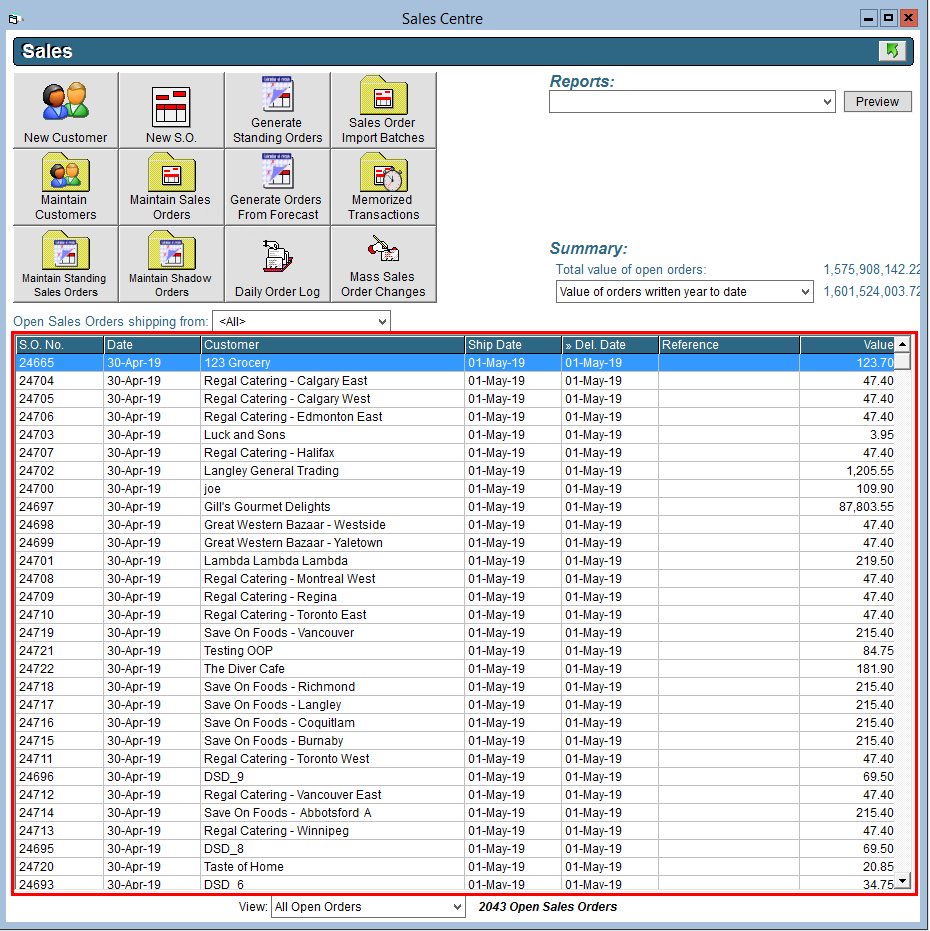Click the 1,205.55 value cell
This screenshot has width=930, height=931.
pos(847,471)
